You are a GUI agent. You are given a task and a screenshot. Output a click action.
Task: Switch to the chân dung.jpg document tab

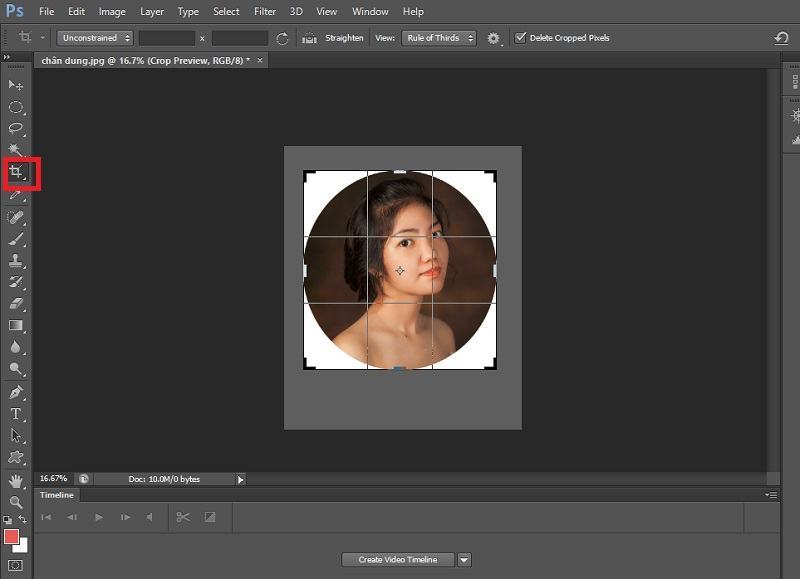point(140,59)
